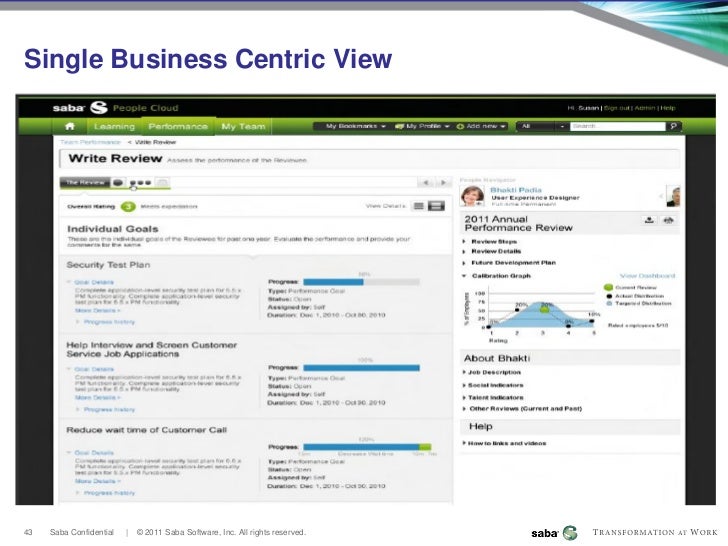
Task: Click Security Test Plan progress bar
Action: click(x=361, y=282)
